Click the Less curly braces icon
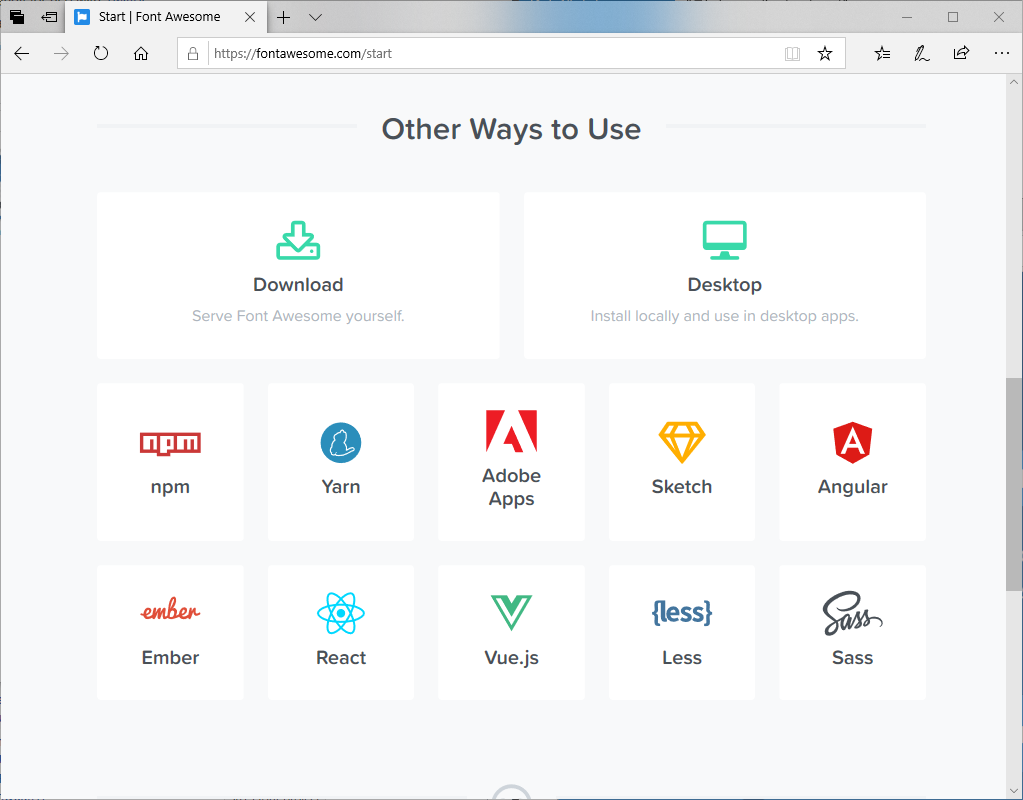Screen dimensions: 1023x800 click(681, 611)
